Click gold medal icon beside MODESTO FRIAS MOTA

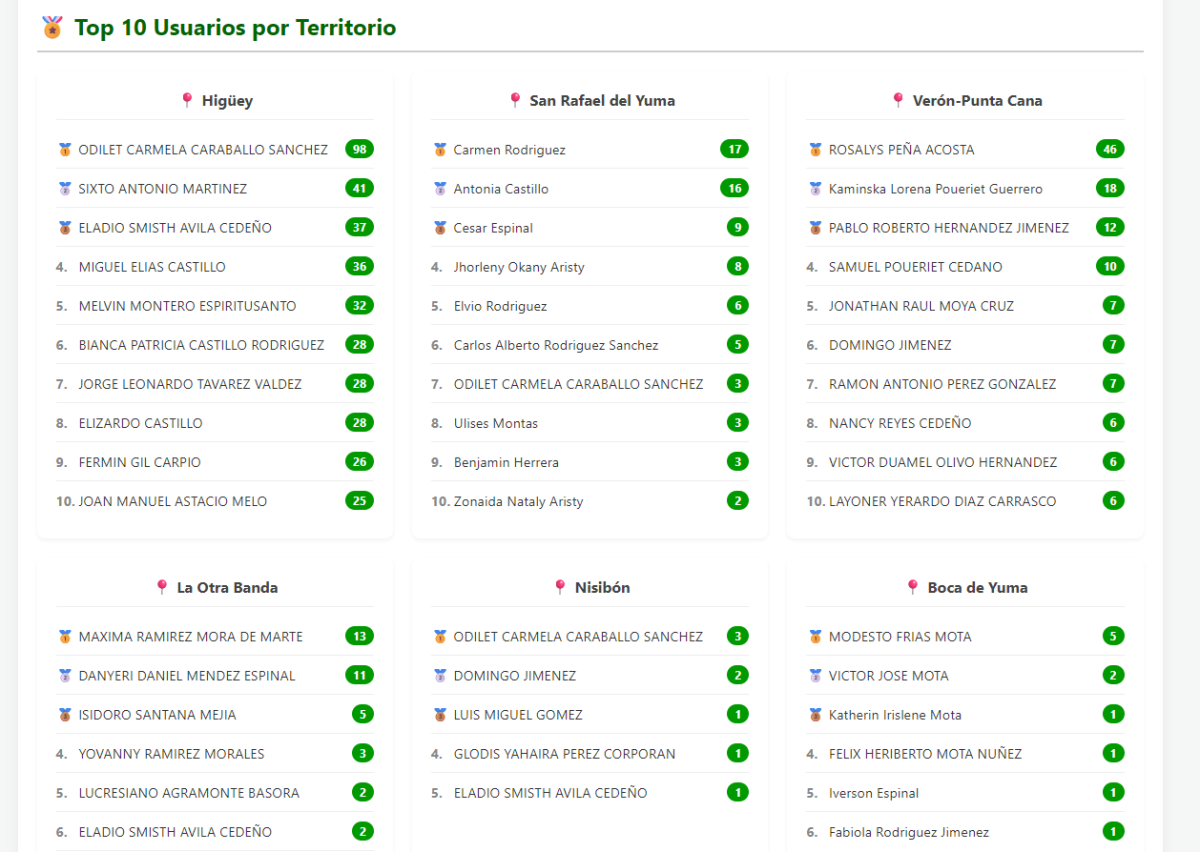[815, 637]
